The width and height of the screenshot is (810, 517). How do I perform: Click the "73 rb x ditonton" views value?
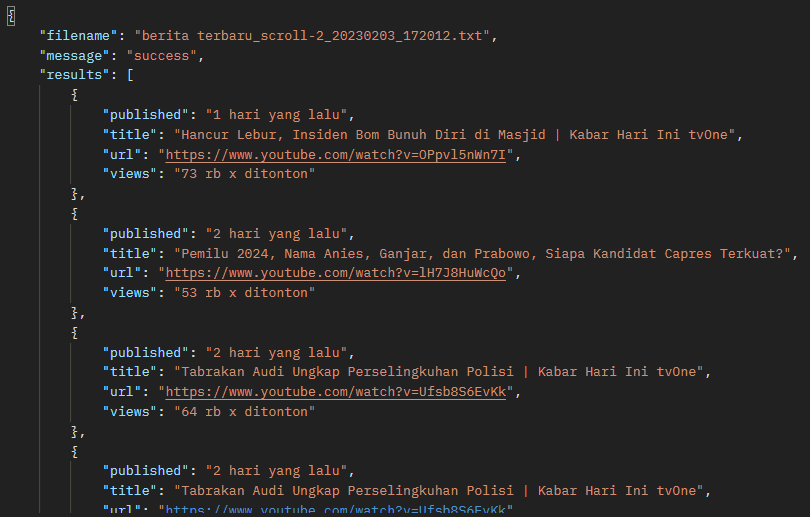[244, 174]
